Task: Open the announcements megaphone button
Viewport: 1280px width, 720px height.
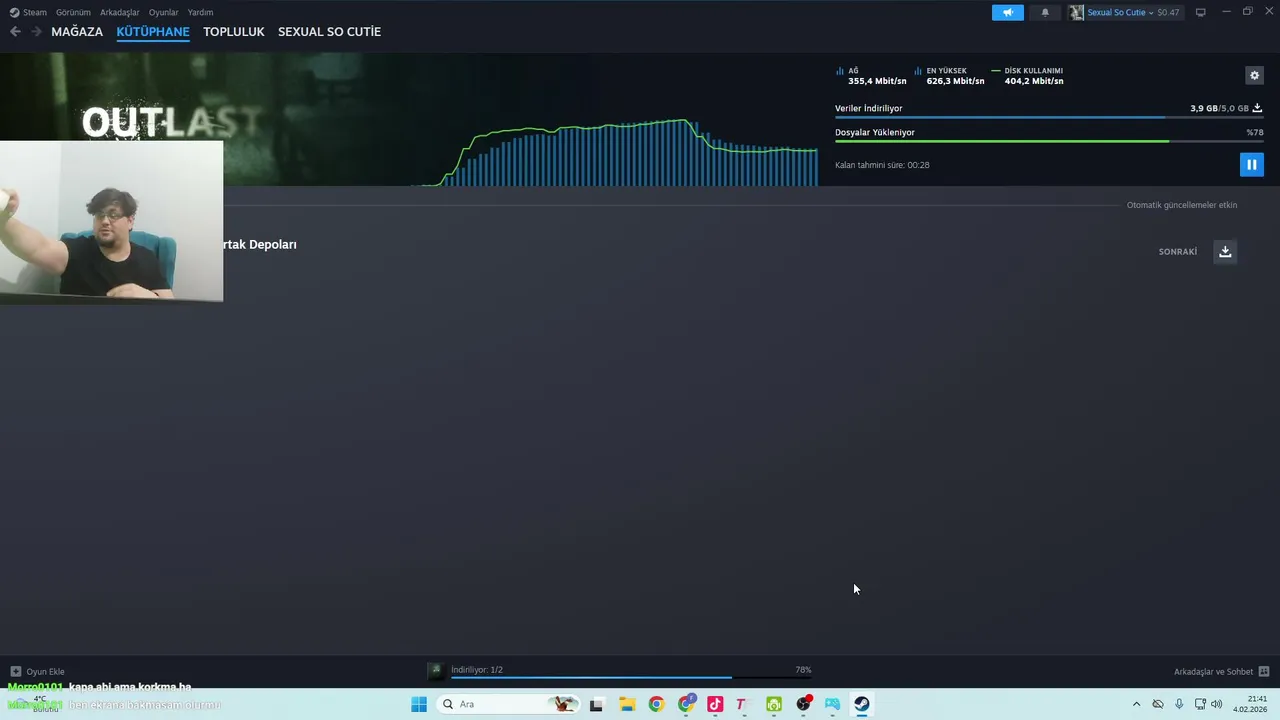Action: coord(1007,12)
